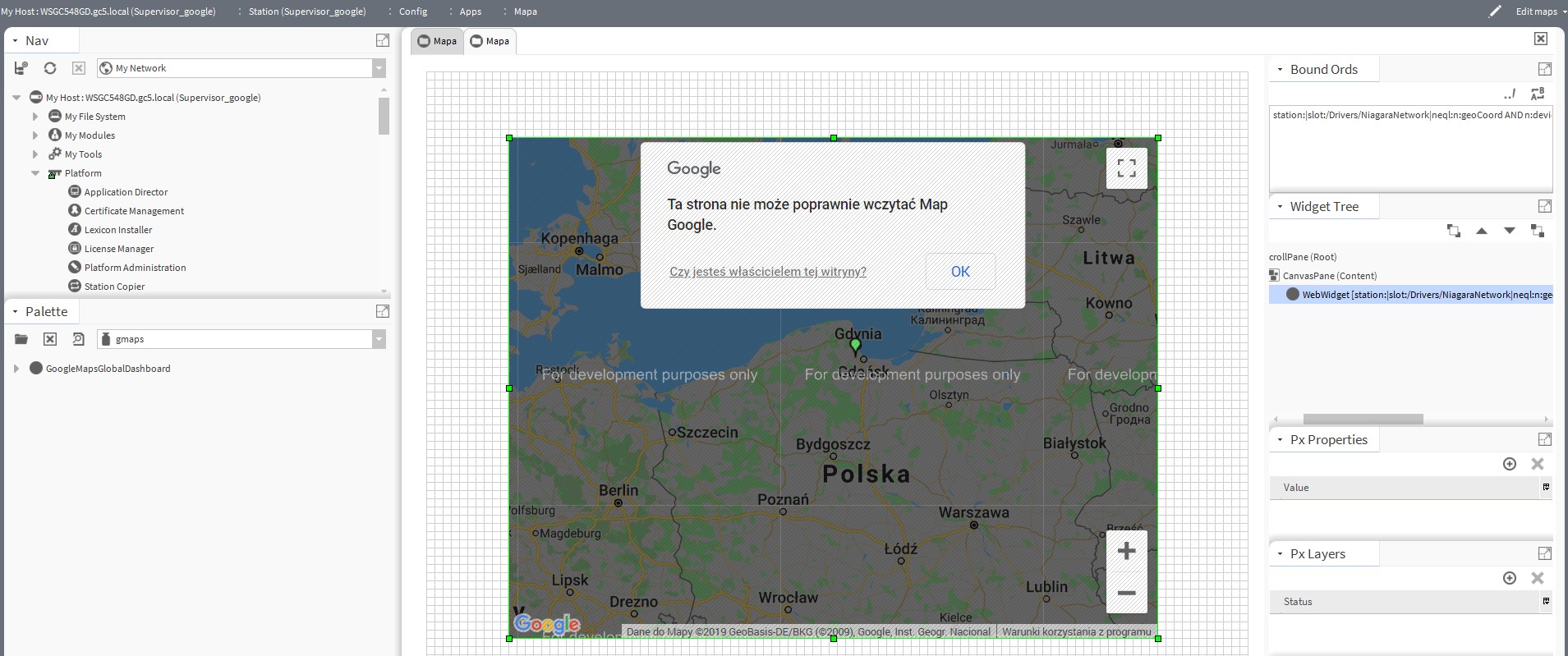Switch to the first Mapa tab
The image size is (1568, 656).
click(x=437, y=41)
